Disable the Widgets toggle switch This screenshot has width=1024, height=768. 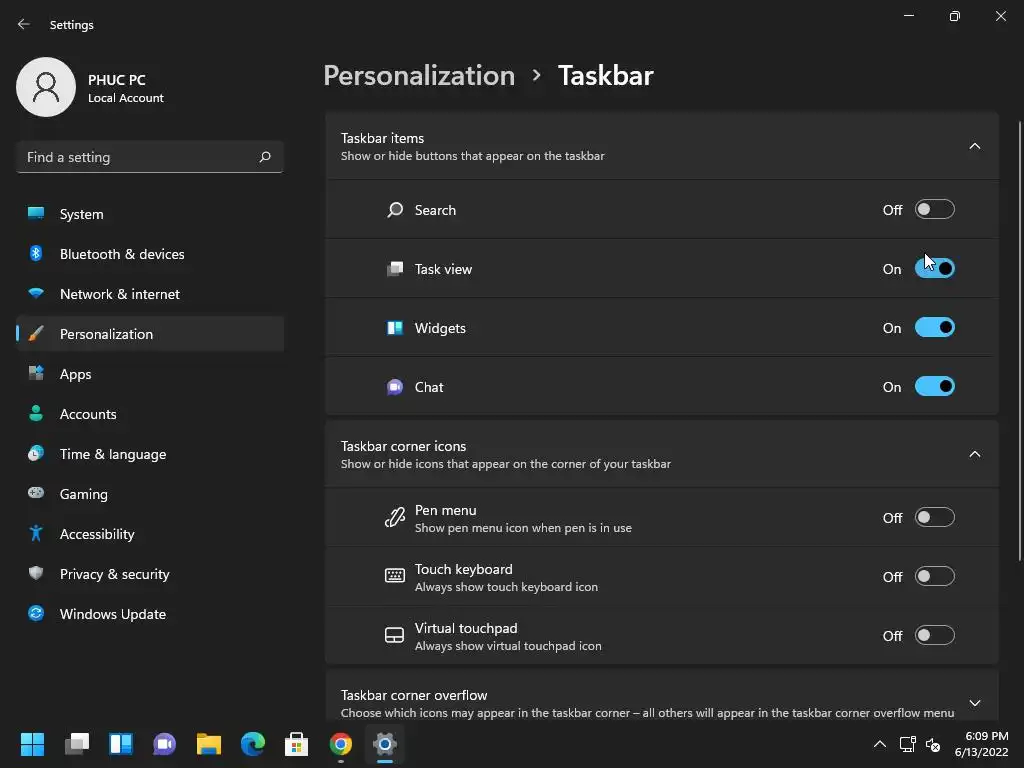pos(935,328)
